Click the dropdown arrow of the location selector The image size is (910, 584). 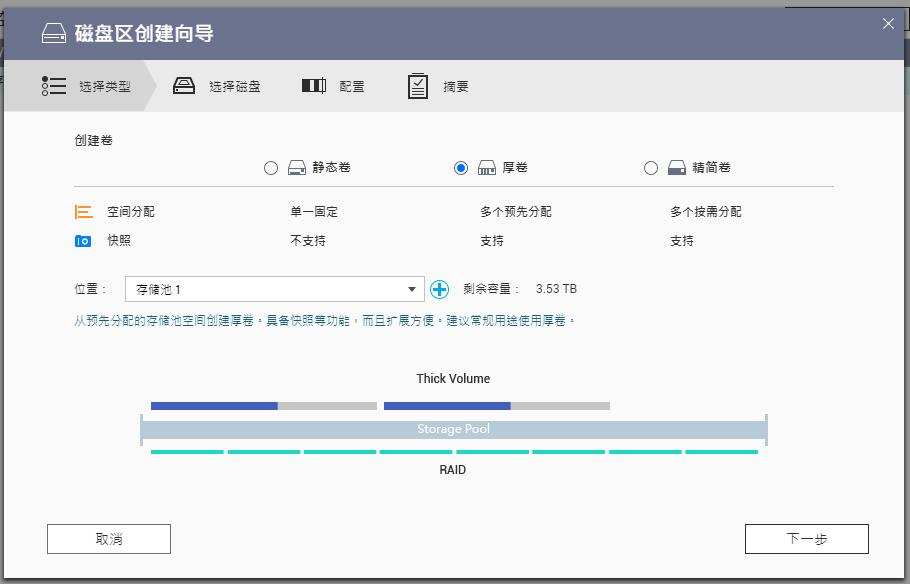[x=410, y=288]
